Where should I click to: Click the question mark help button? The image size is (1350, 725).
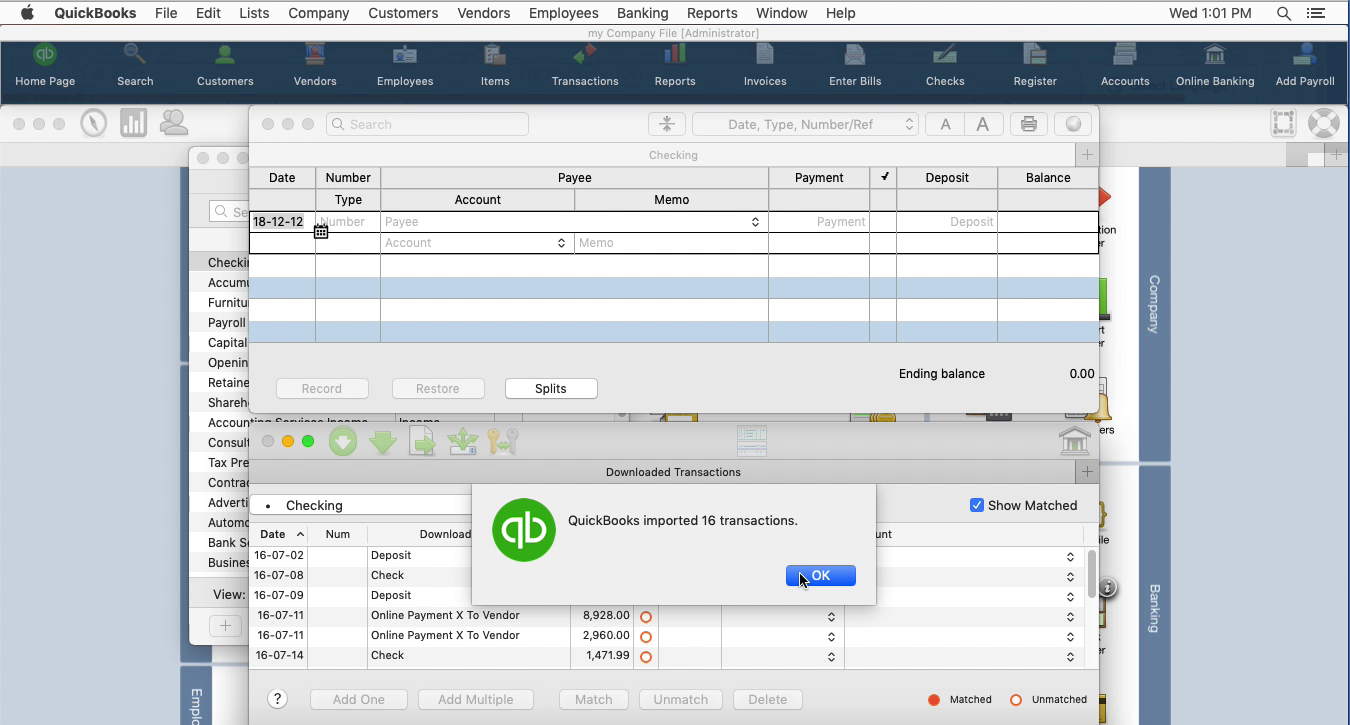[278, 700]
